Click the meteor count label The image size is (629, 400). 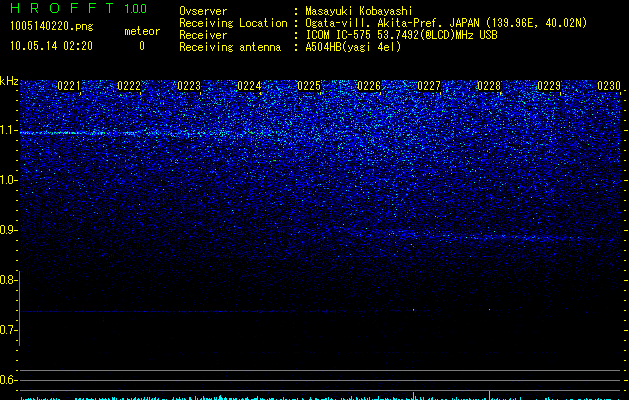pos(142,31)
